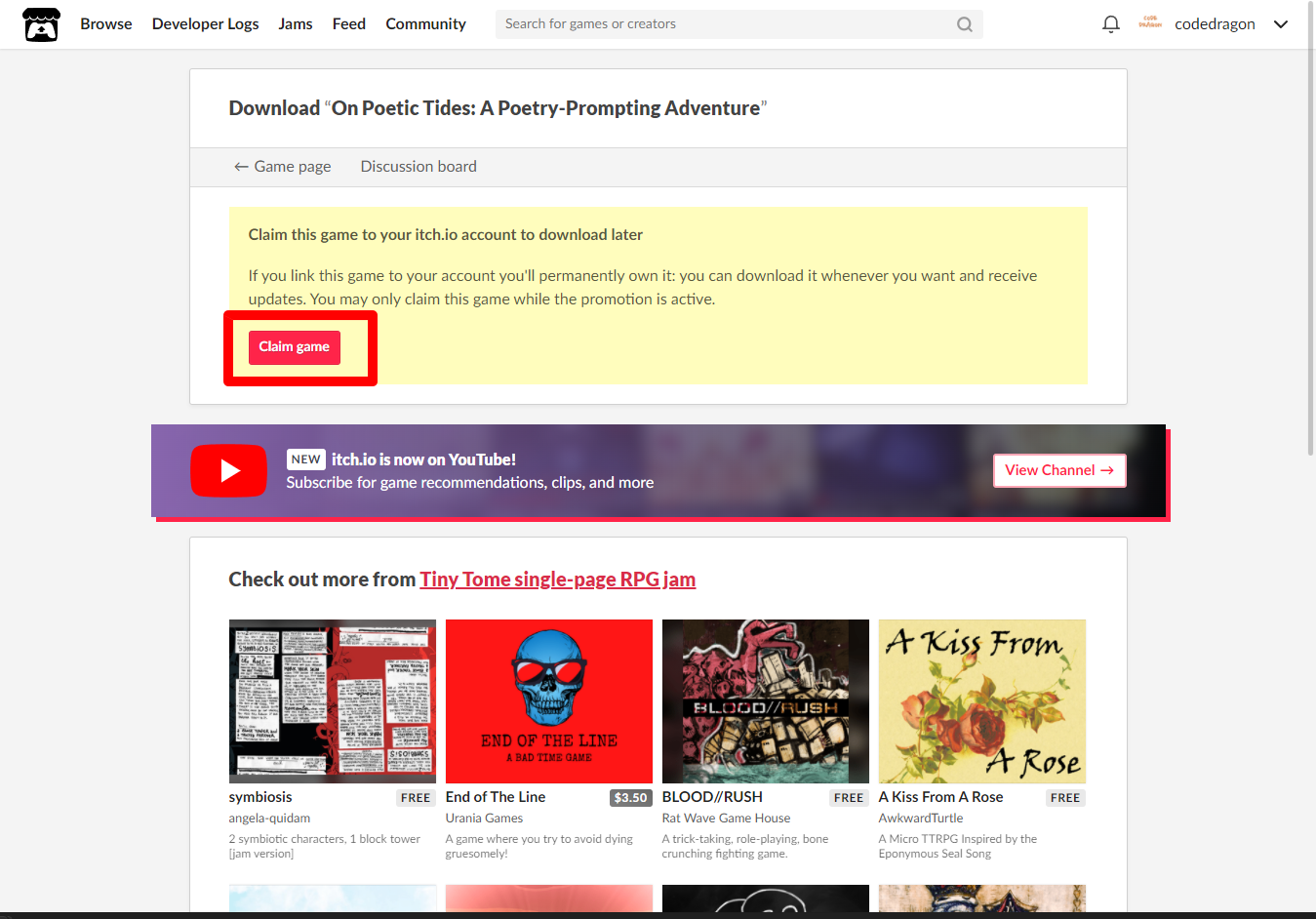Open the Community page
The image size is (1316, 919).
[x=425, y=24]
